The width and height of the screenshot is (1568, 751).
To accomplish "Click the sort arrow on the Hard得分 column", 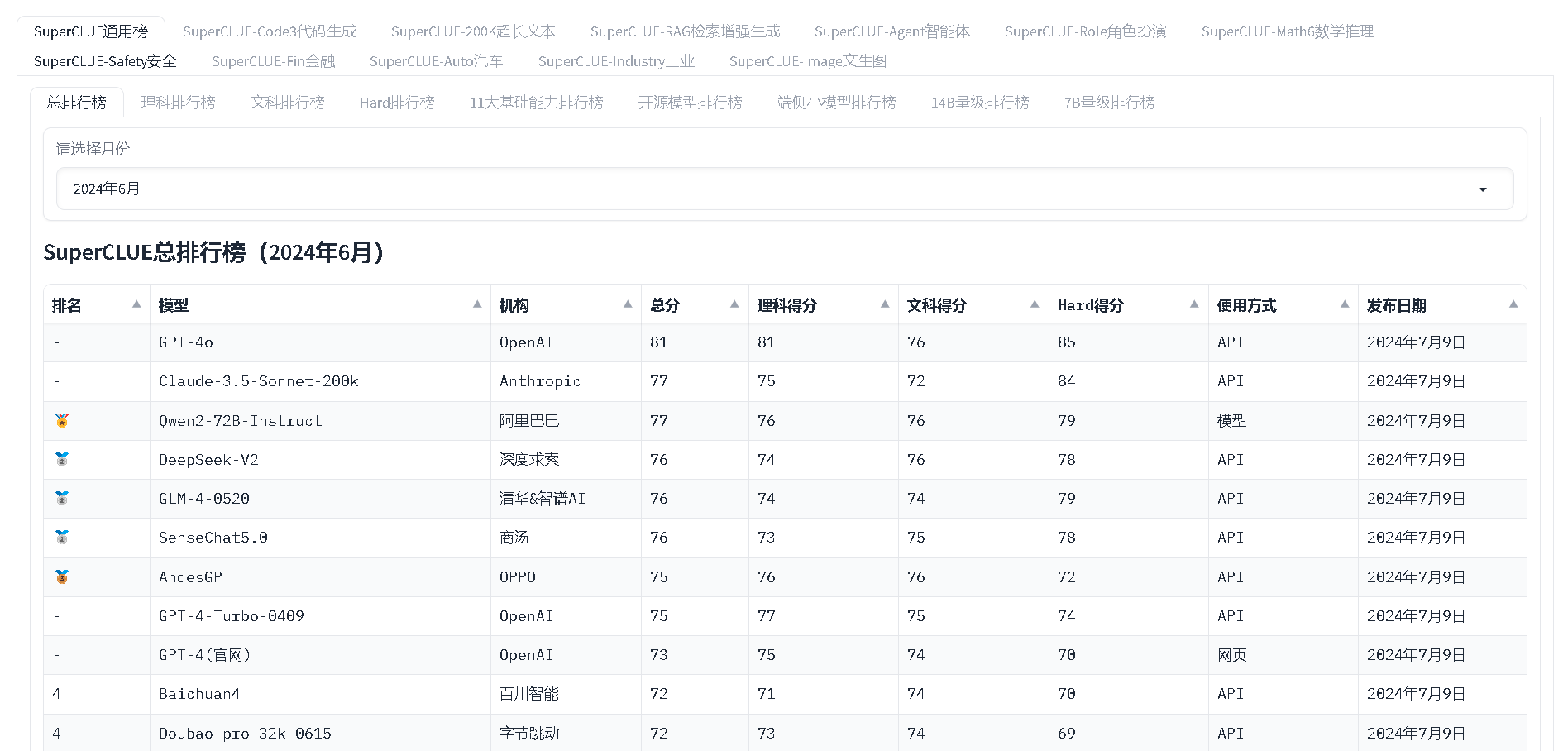I will 1196,304.
